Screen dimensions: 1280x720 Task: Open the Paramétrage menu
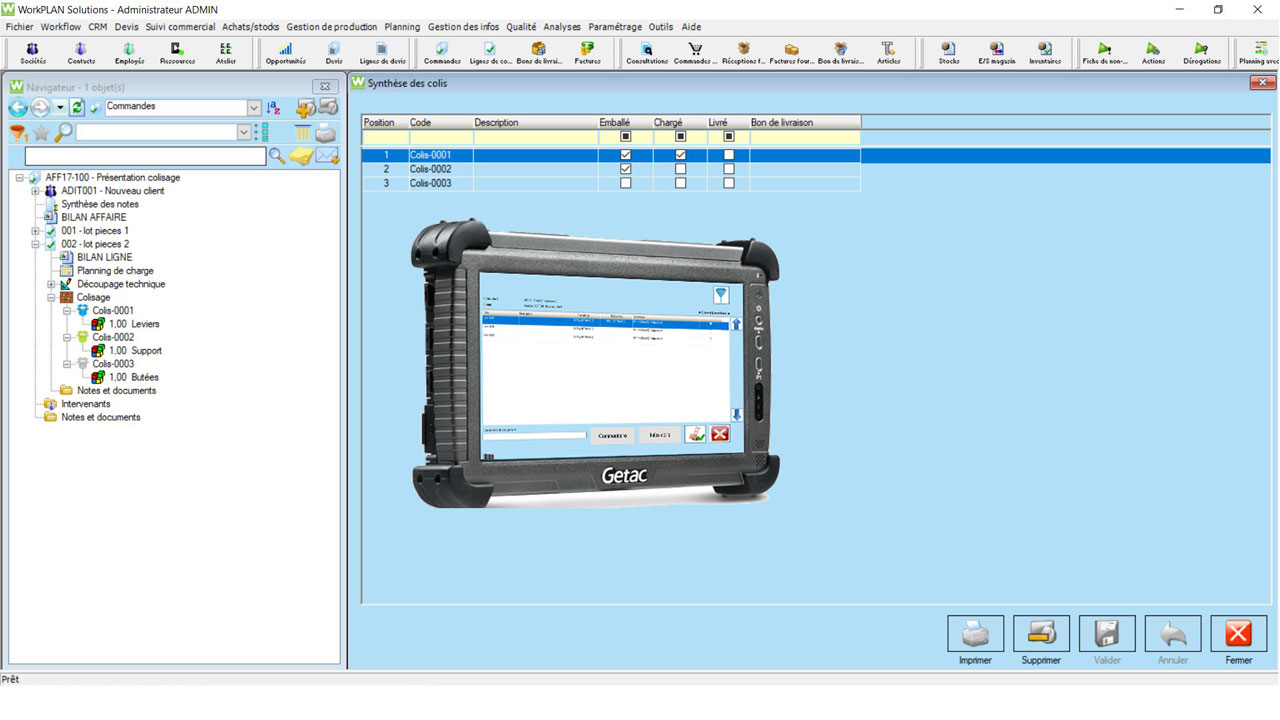[616, 27]
